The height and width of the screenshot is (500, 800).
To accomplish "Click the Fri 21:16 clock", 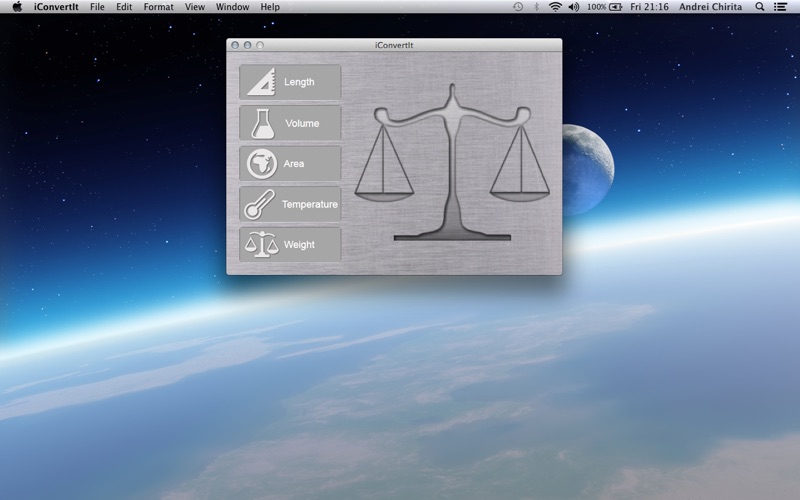I will [649, 7].
